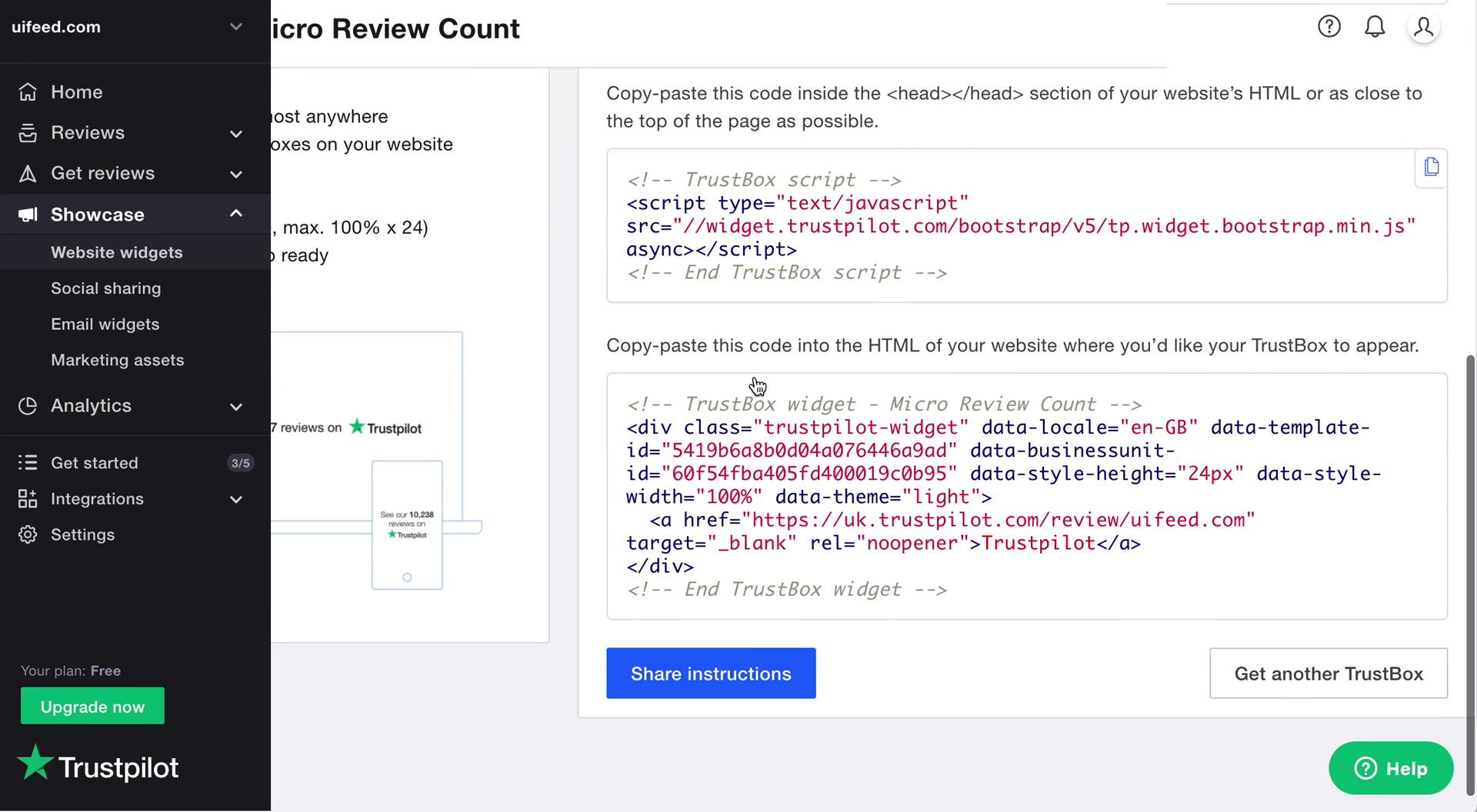Open the green Help chat button
This screenshot has height=812, width=1477.
1391,768
